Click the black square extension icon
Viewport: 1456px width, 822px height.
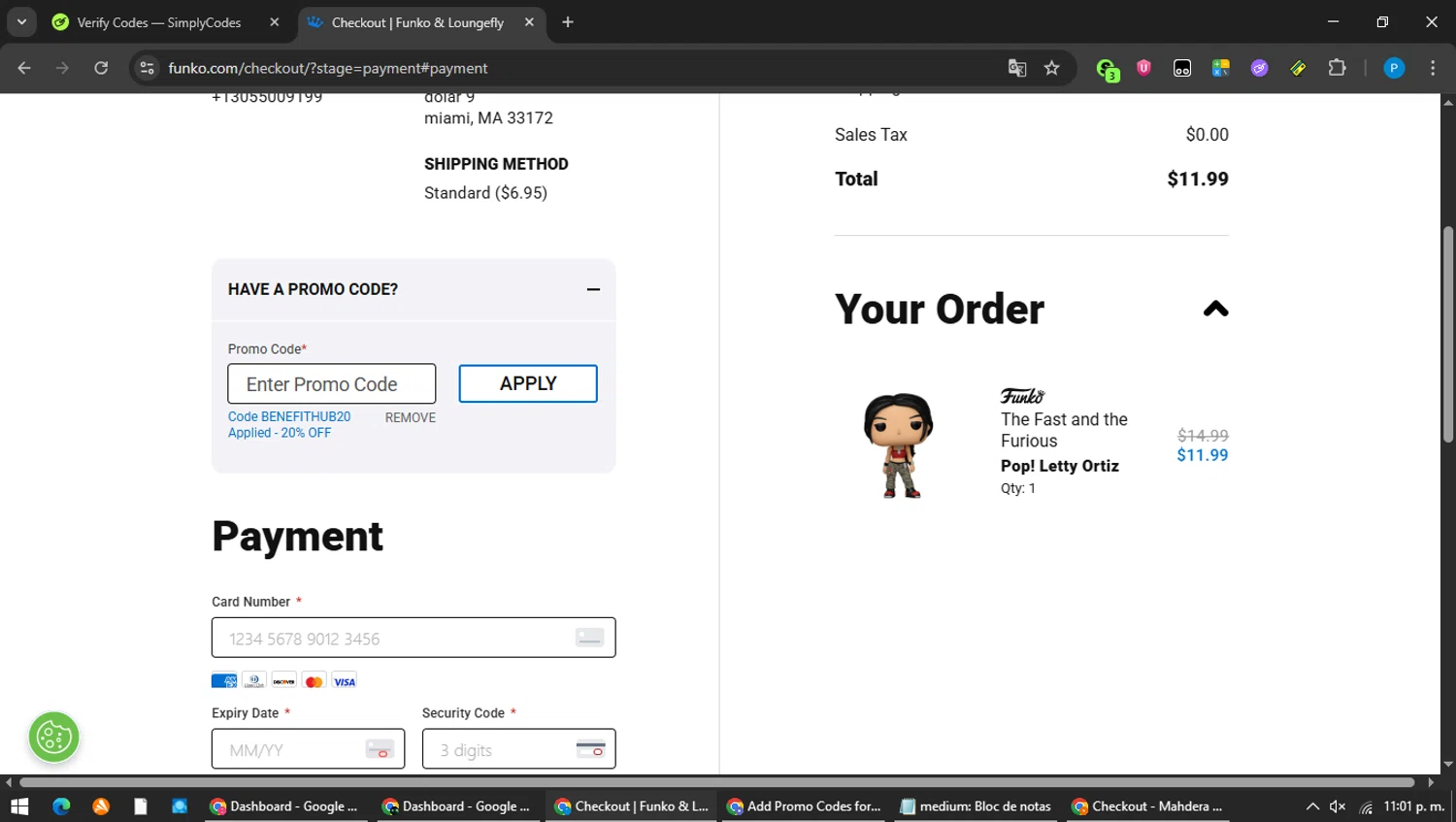coord(1182,68)
